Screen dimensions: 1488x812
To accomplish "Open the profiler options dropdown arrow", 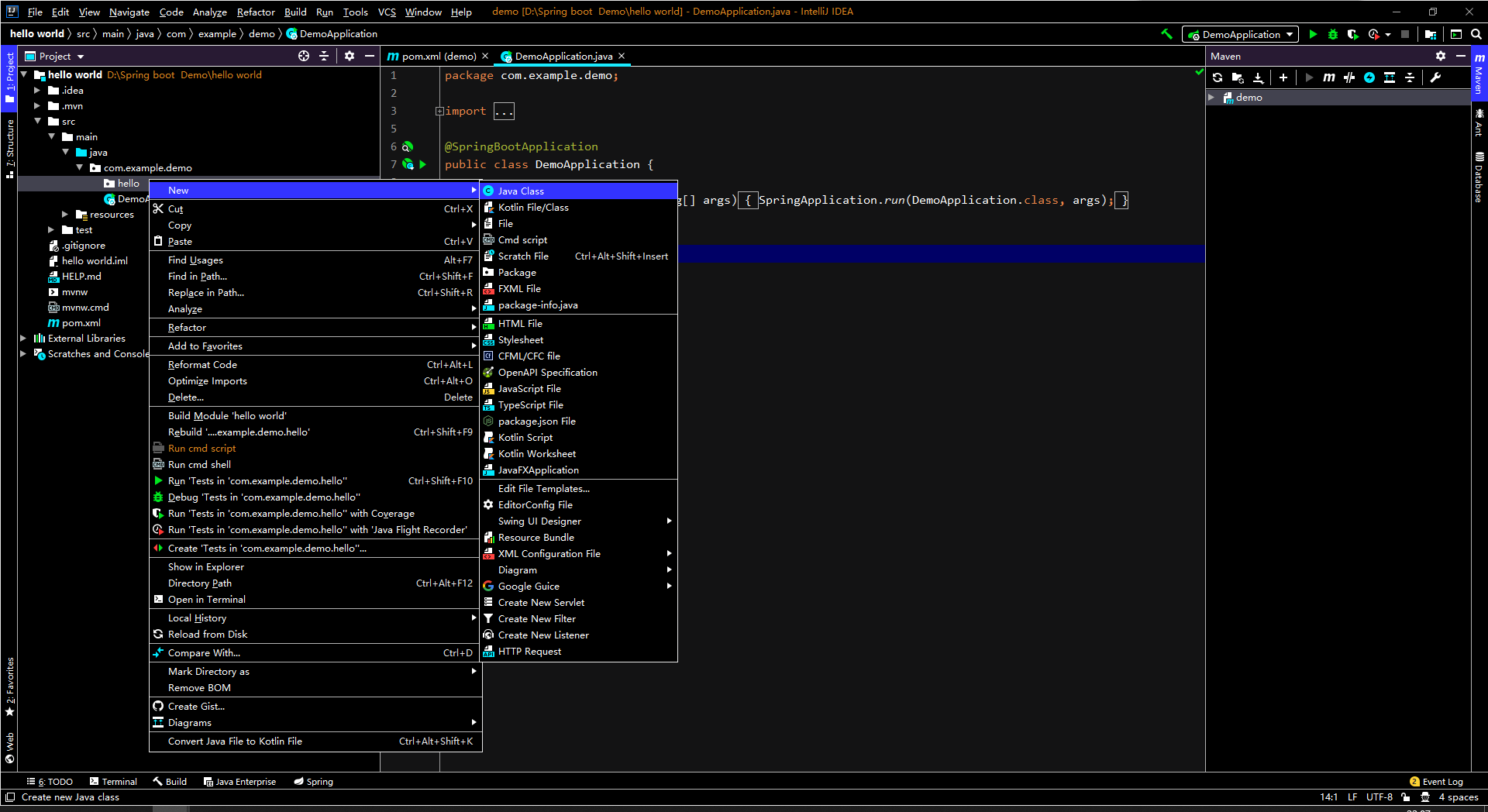I will 1388,34.
